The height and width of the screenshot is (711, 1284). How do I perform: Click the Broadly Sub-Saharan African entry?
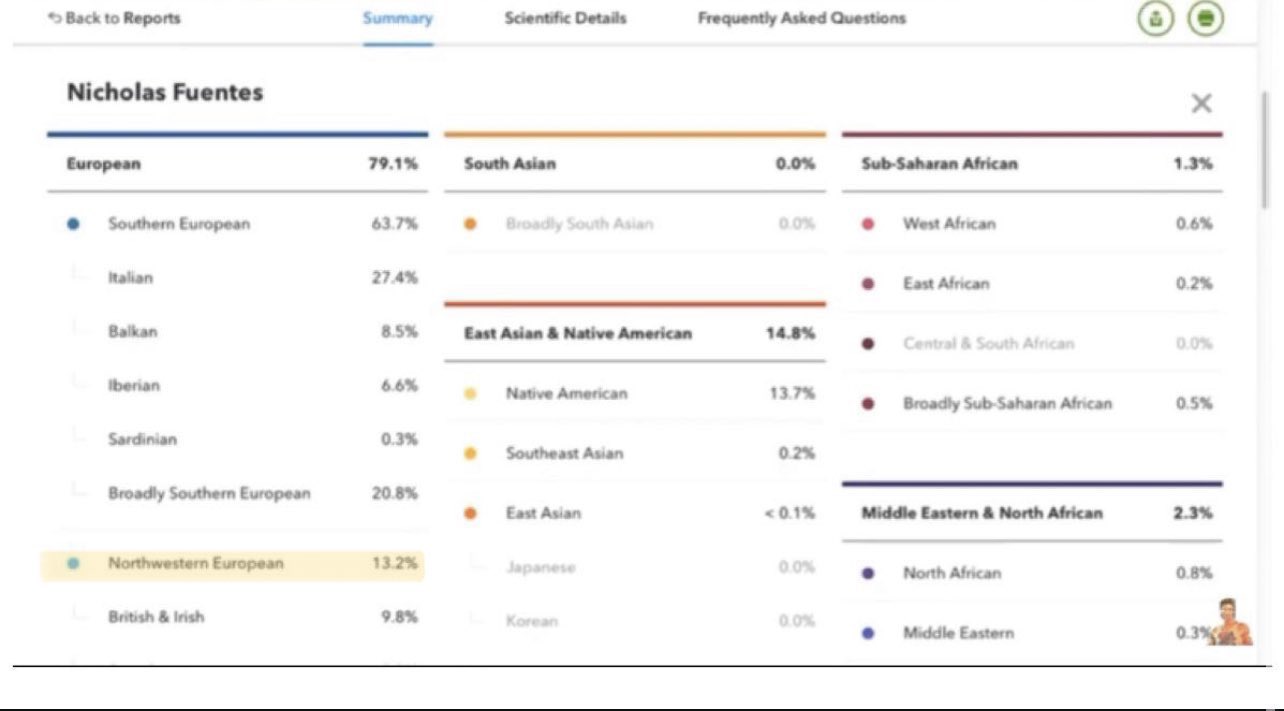[x=1006, y=404]
